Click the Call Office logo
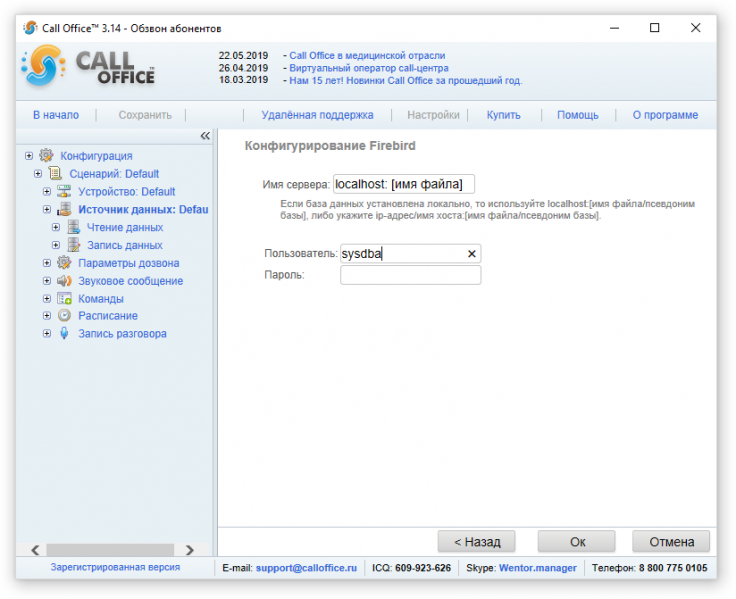The image size is (736, 599). click(88, 67)
